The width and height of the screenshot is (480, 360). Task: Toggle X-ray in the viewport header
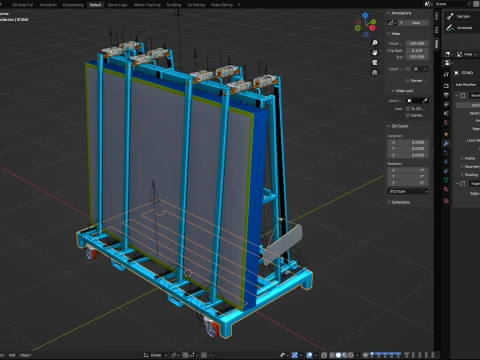(323, 355)
